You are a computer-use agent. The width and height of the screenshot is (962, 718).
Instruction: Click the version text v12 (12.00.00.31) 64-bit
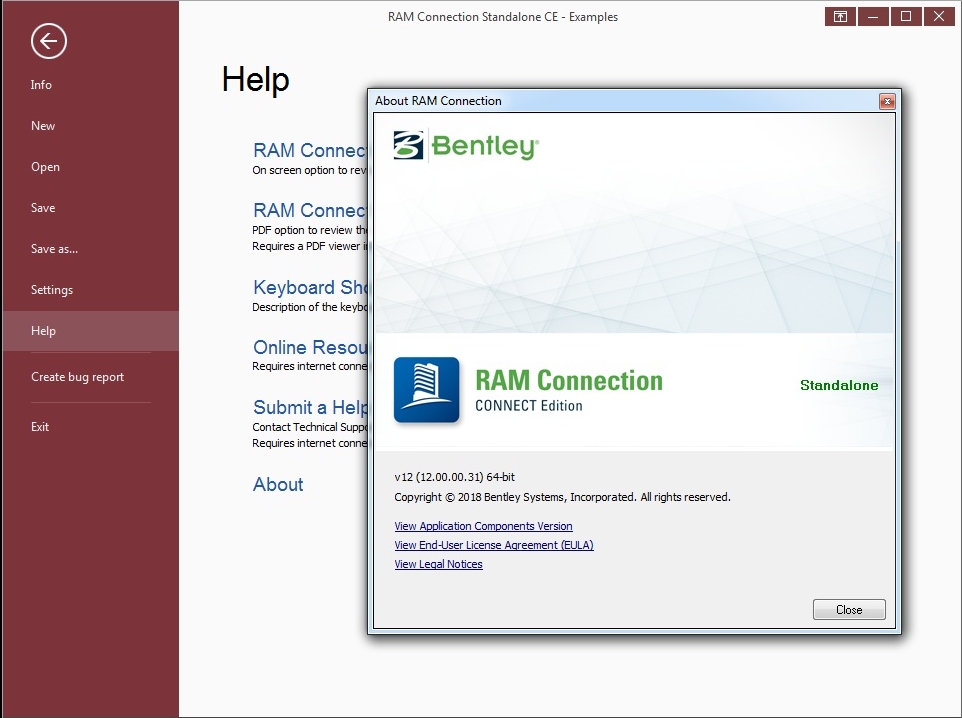click(x=455, y=477)
